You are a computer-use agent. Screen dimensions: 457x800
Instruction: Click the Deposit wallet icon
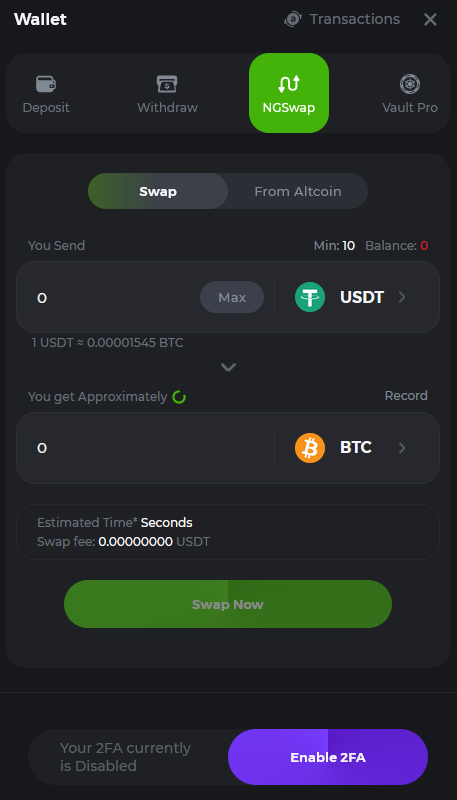pos(46,84)
